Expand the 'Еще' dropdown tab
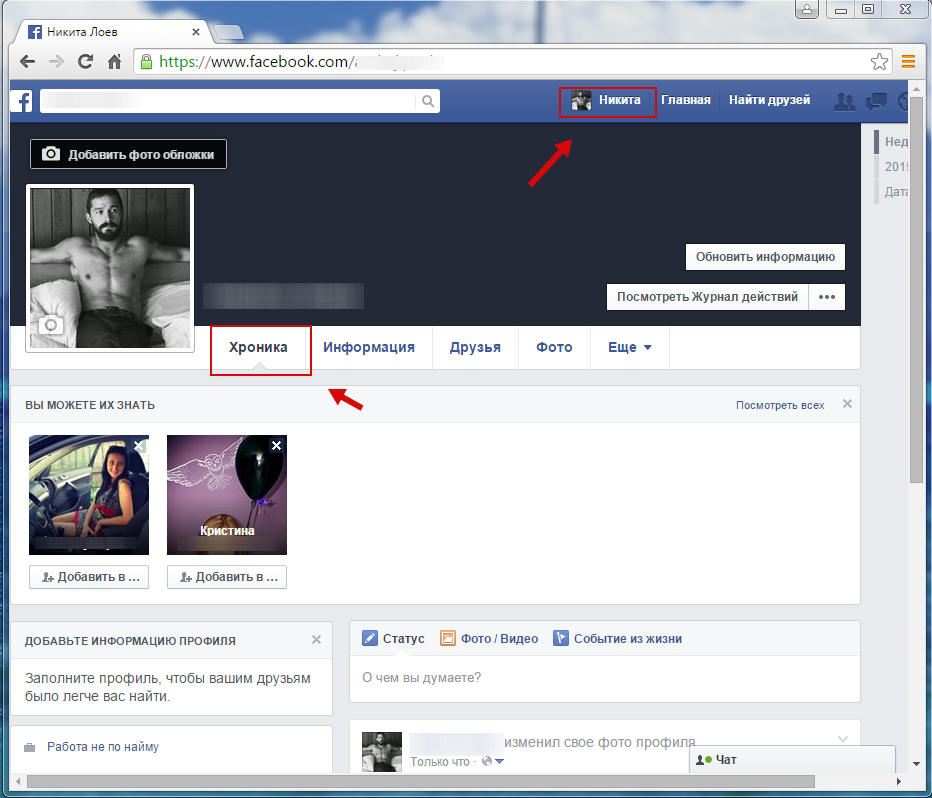Screen dimensions: 932x798 coord(630,348)
